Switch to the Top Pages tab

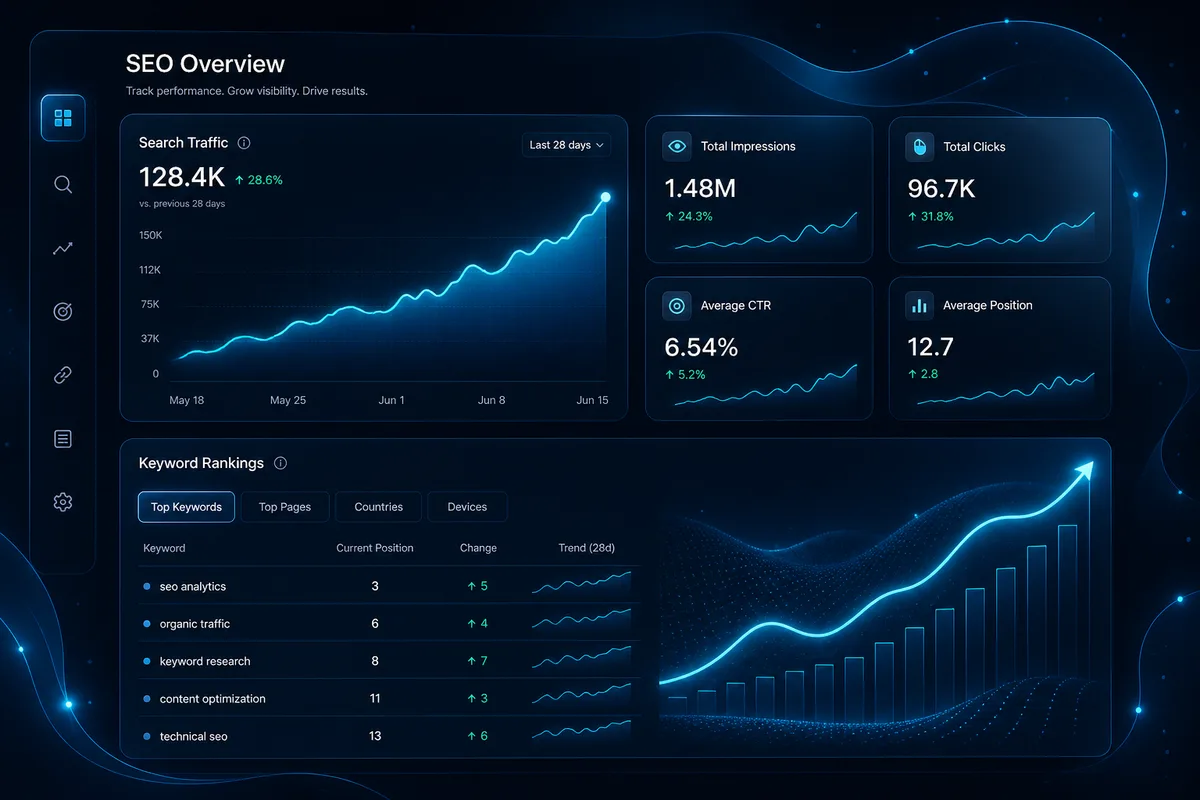coord(285,507)
